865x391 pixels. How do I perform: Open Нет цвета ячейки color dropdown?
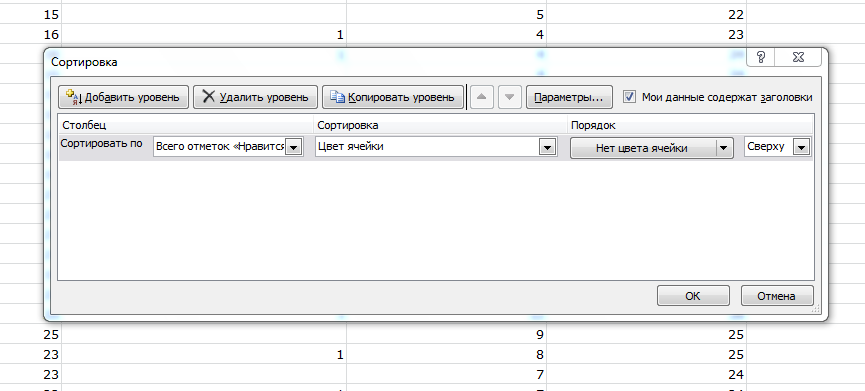click(x=724, y=148)
